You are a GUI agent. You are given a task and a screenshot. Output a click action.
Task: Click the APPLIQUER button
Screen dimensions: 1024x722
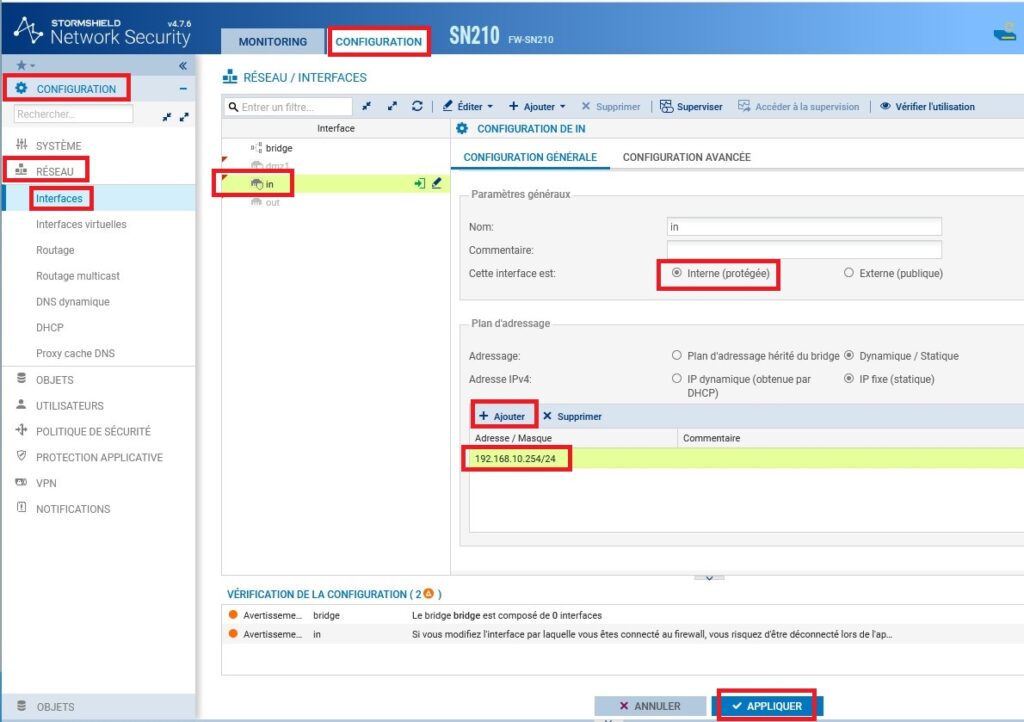click(767, 706)
